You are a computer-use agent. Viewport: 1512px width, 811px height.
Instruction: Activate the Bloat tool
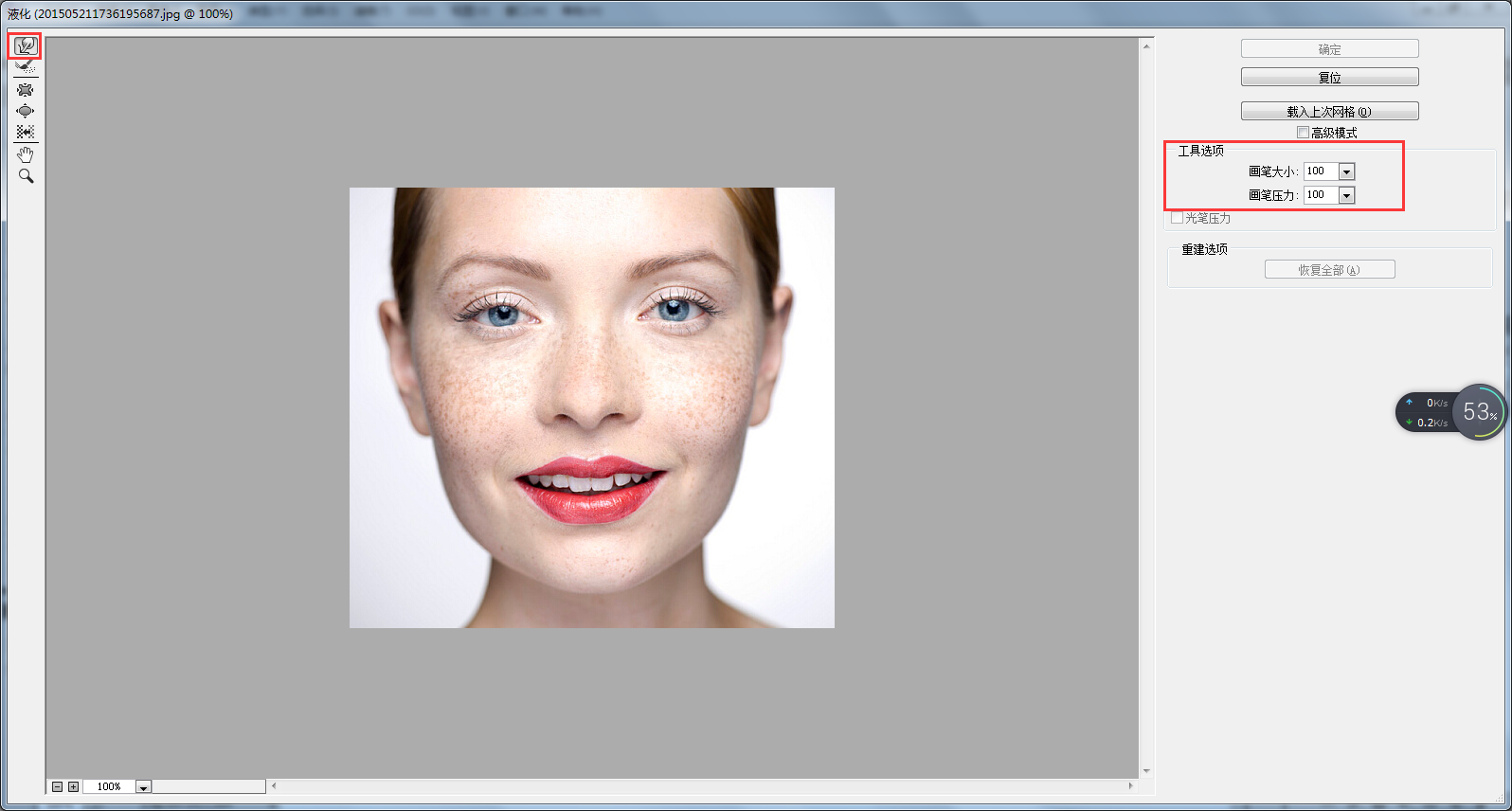[25, 111]
